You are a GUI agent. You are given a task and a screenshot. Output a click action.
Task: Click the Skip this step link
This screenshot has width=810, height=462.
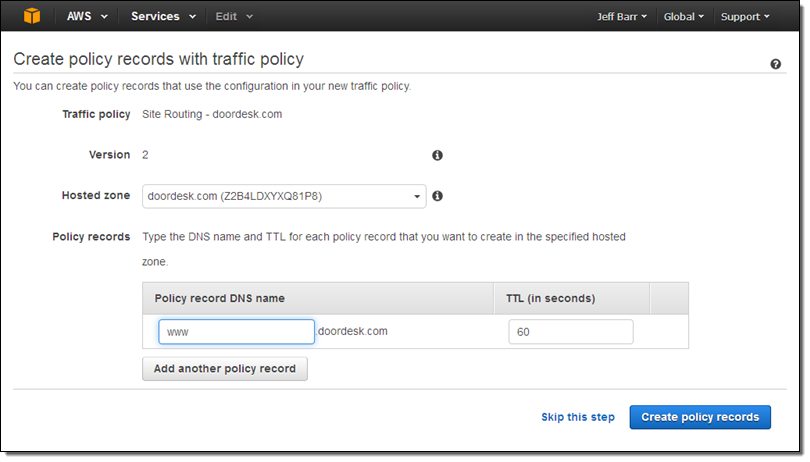click(578, 417)
